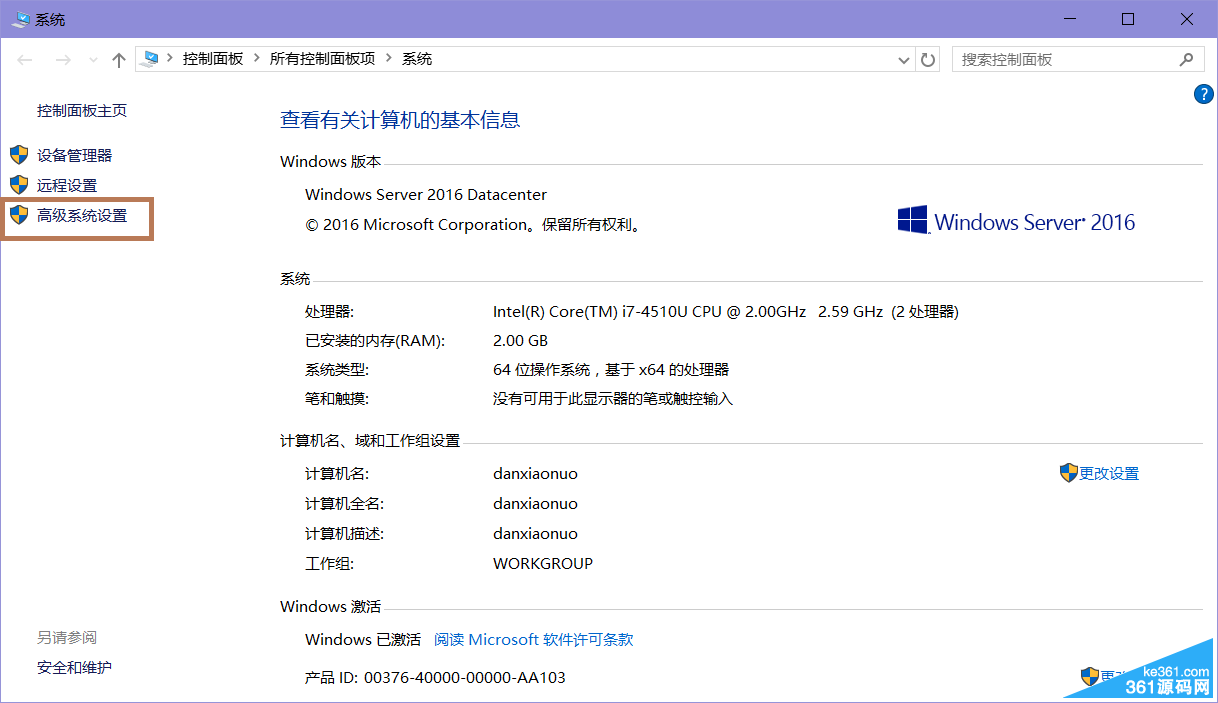Open 远程设置 in the sidebar
Screen dimensions: 1218x703
tap(67, 185)
